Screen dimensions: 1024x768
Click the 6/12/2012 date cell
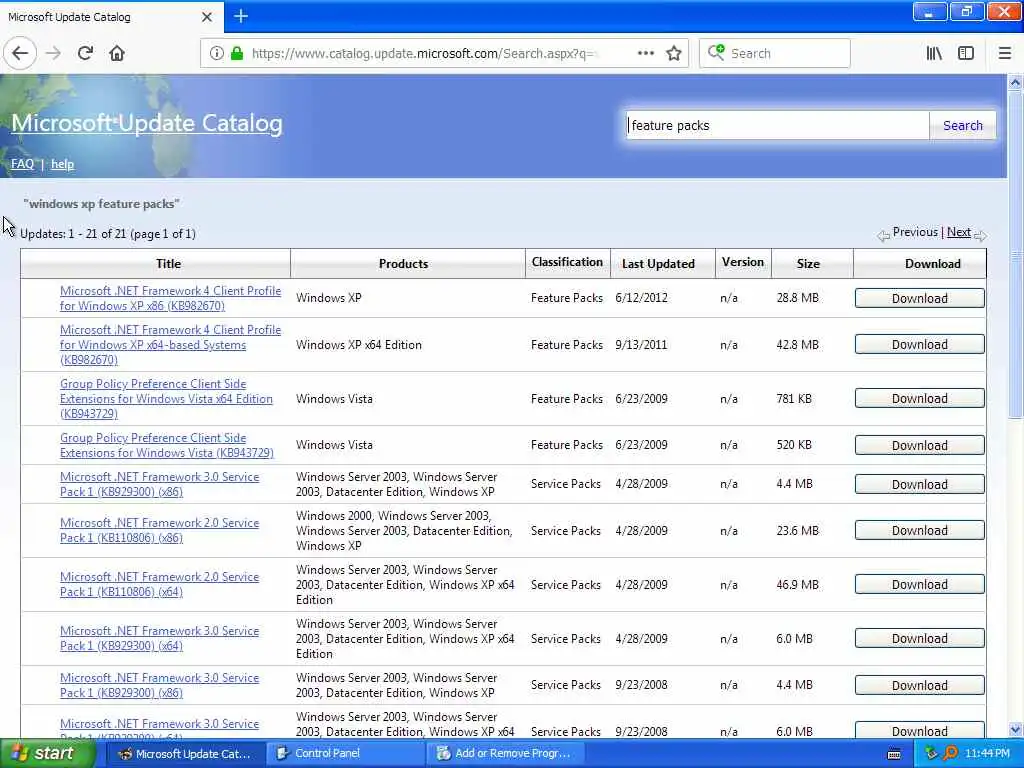point(641,298)
